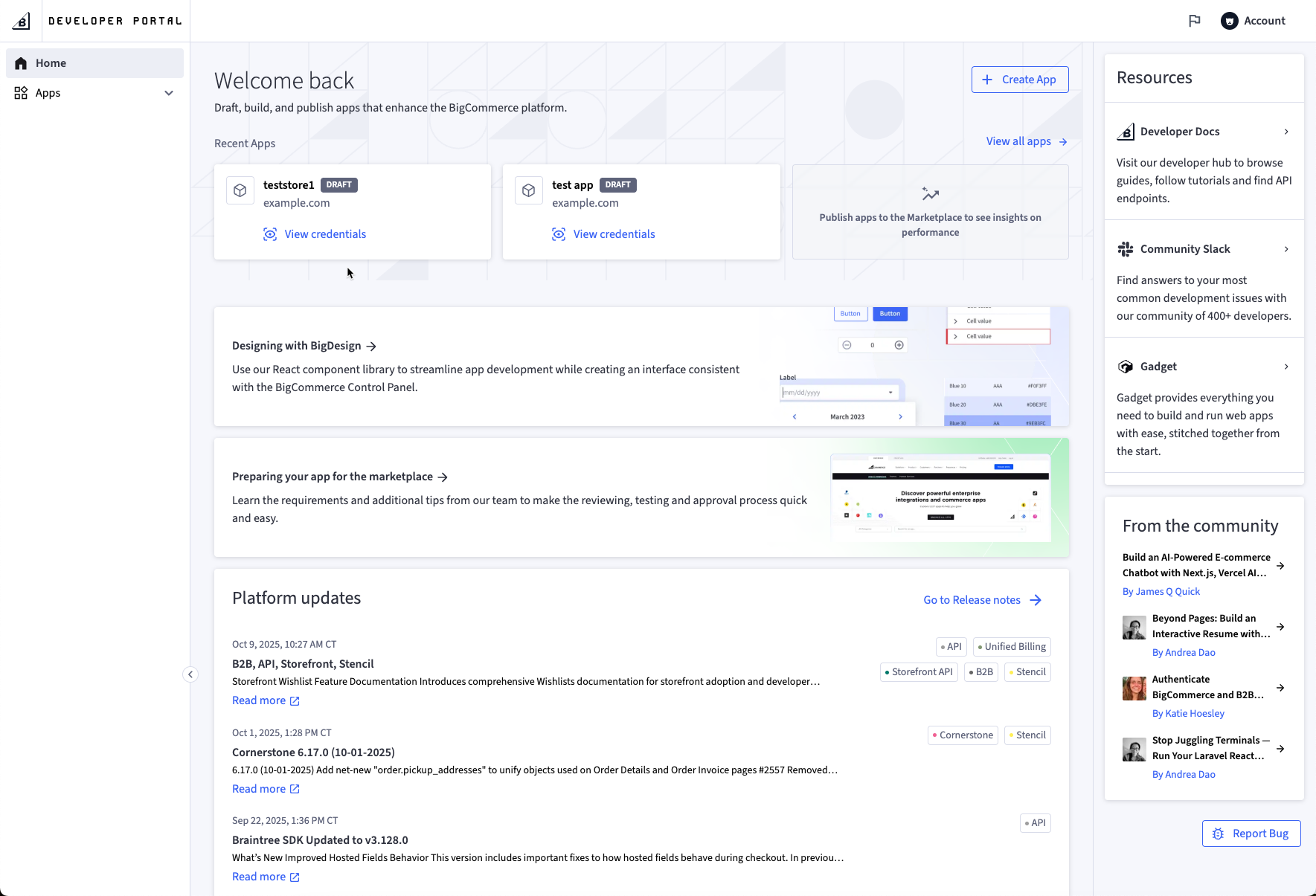Click the BigDesign preview thumbnail
Image resolution: width=1316 pixels, height=896 pixels.
tap(924, 367)
